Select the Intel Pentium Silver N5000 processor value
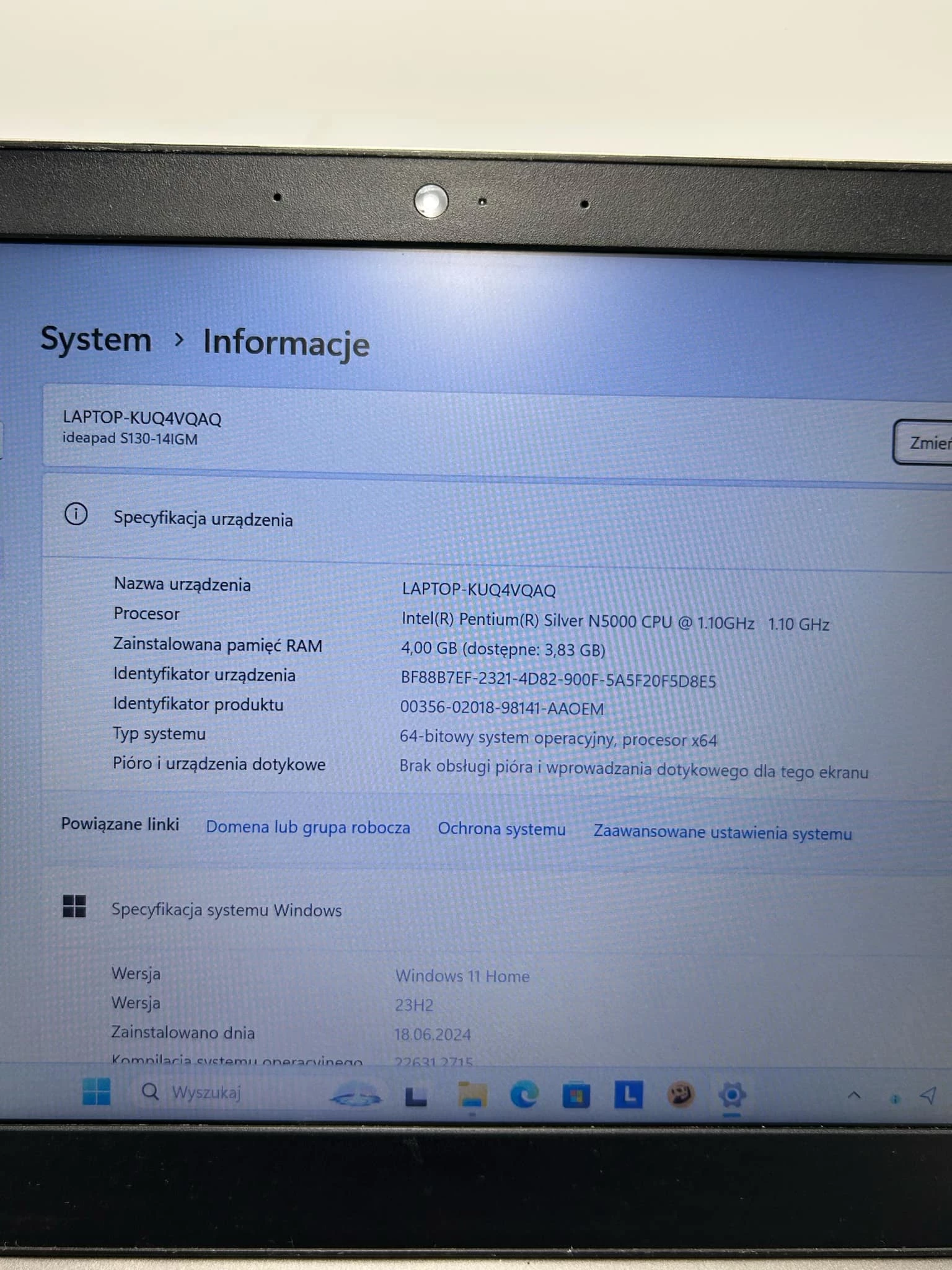This screenshot has width=952, height=1270. pos(615,621)
